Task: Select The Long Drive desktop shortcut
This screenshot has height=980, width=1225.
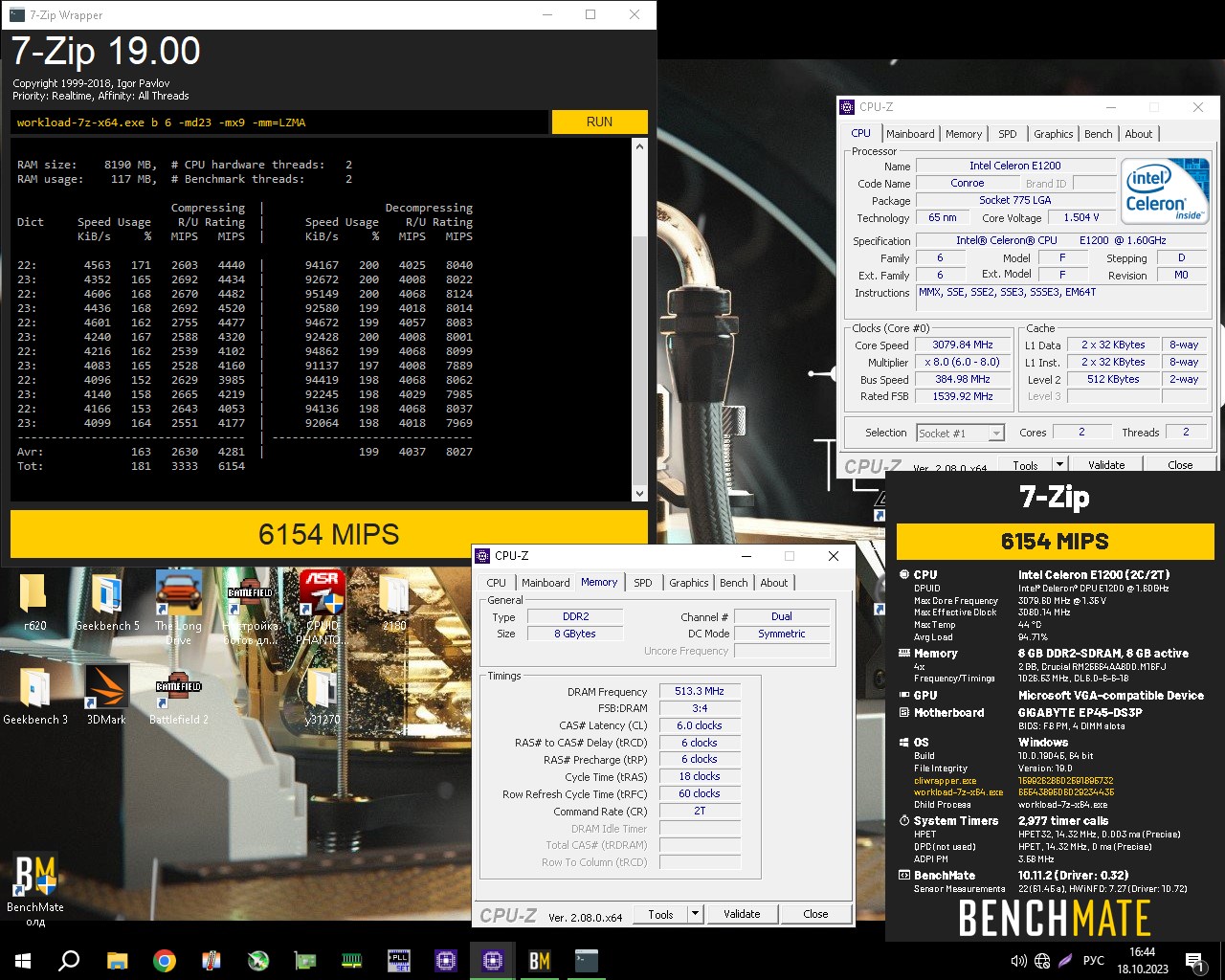Action: [178, 608]
